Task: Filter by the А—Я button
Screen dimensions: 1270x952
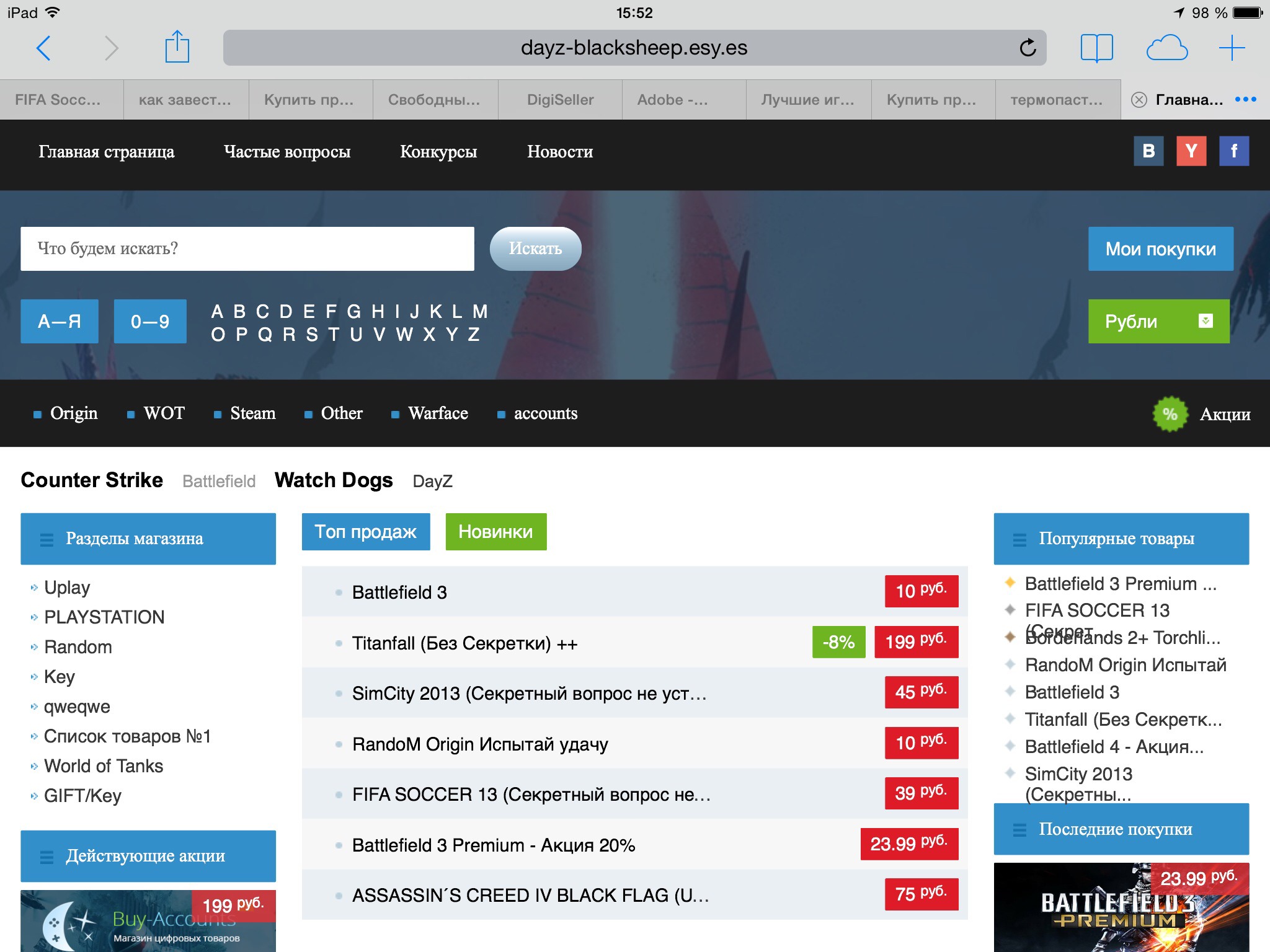Action: 60,321
